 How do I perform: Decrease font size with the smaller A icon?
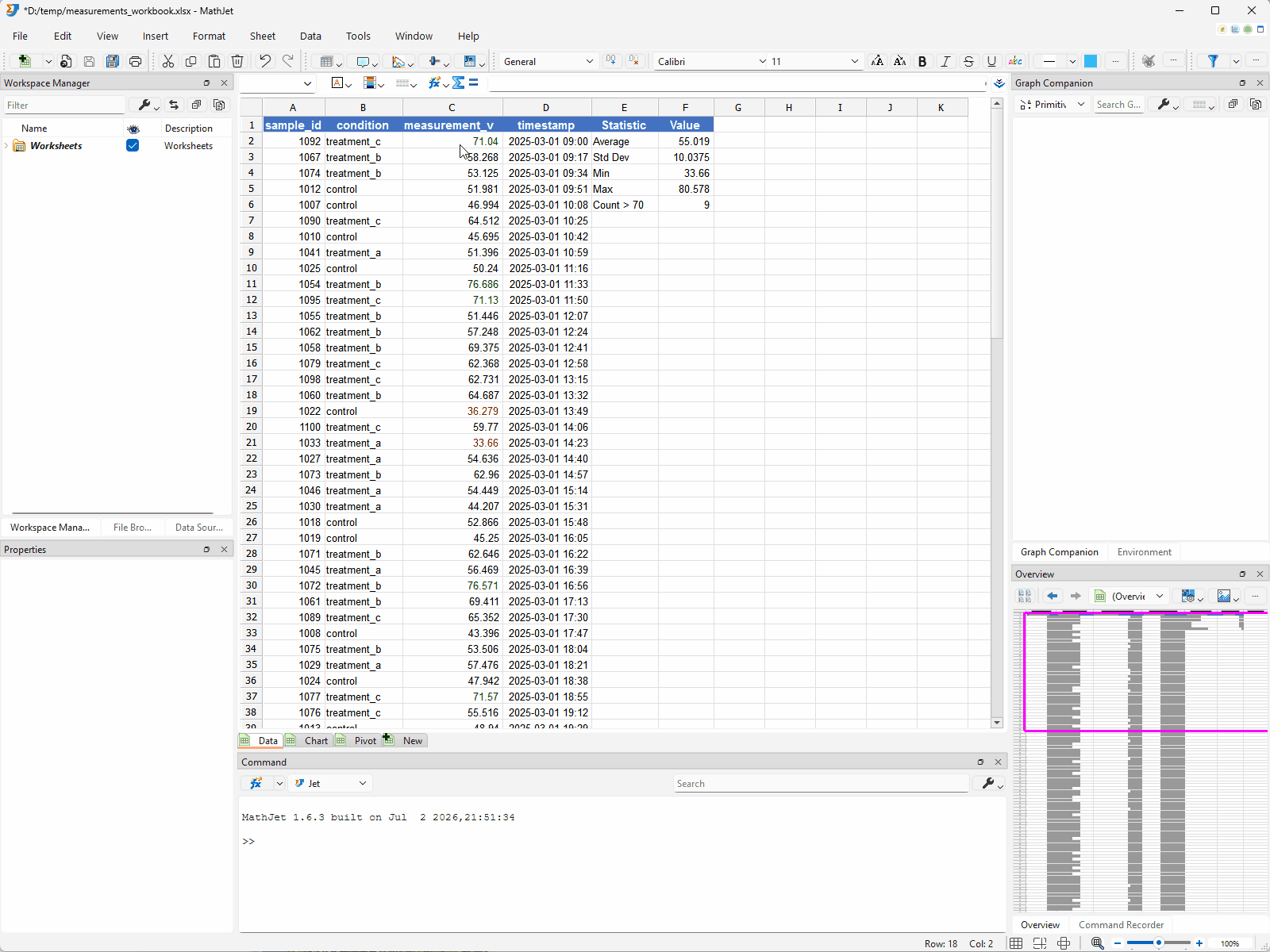tap(900, 61)
